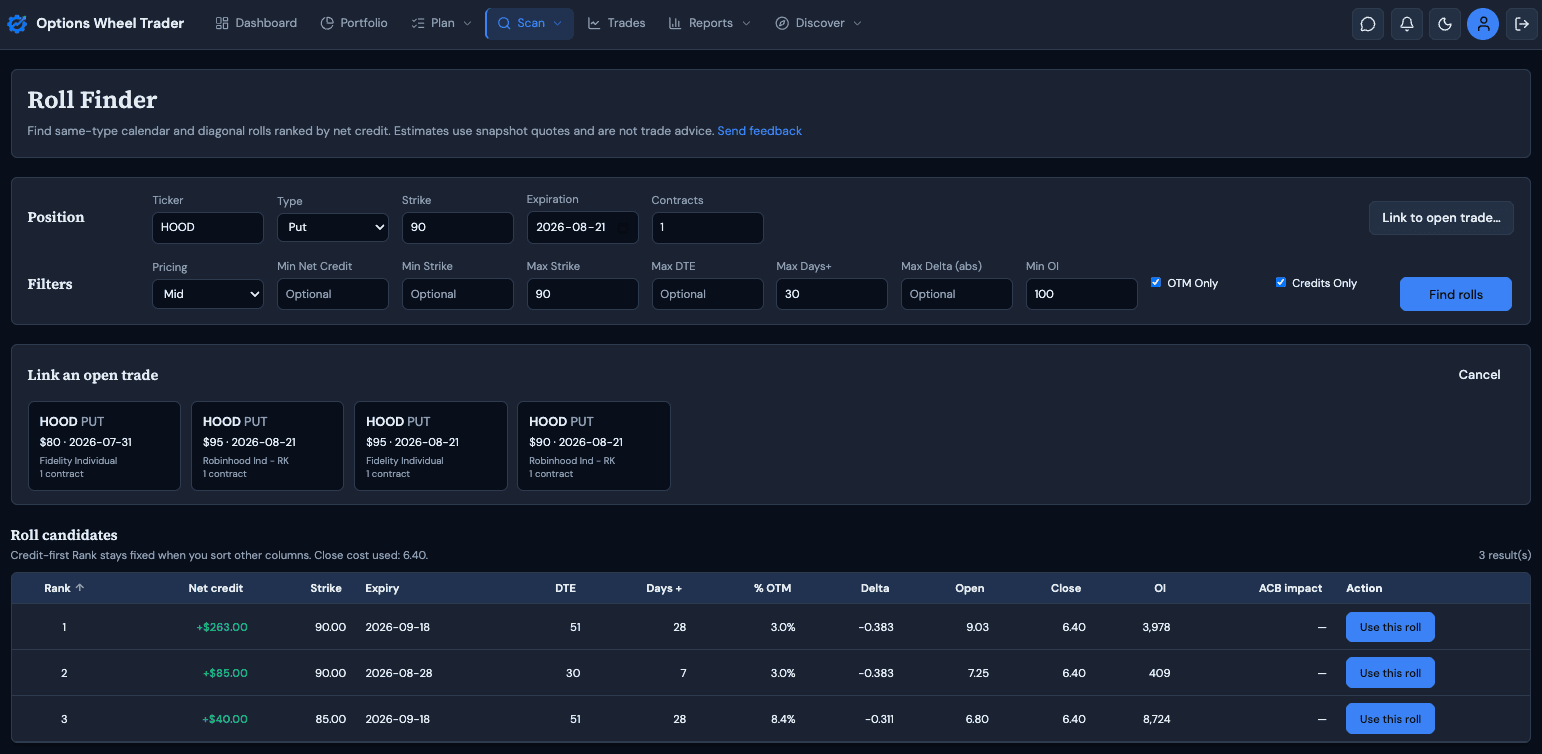Select the HOOD PUT $80 2026-07-31 trade card
Screen dimensions: 1542x754
tap(104, 446)
